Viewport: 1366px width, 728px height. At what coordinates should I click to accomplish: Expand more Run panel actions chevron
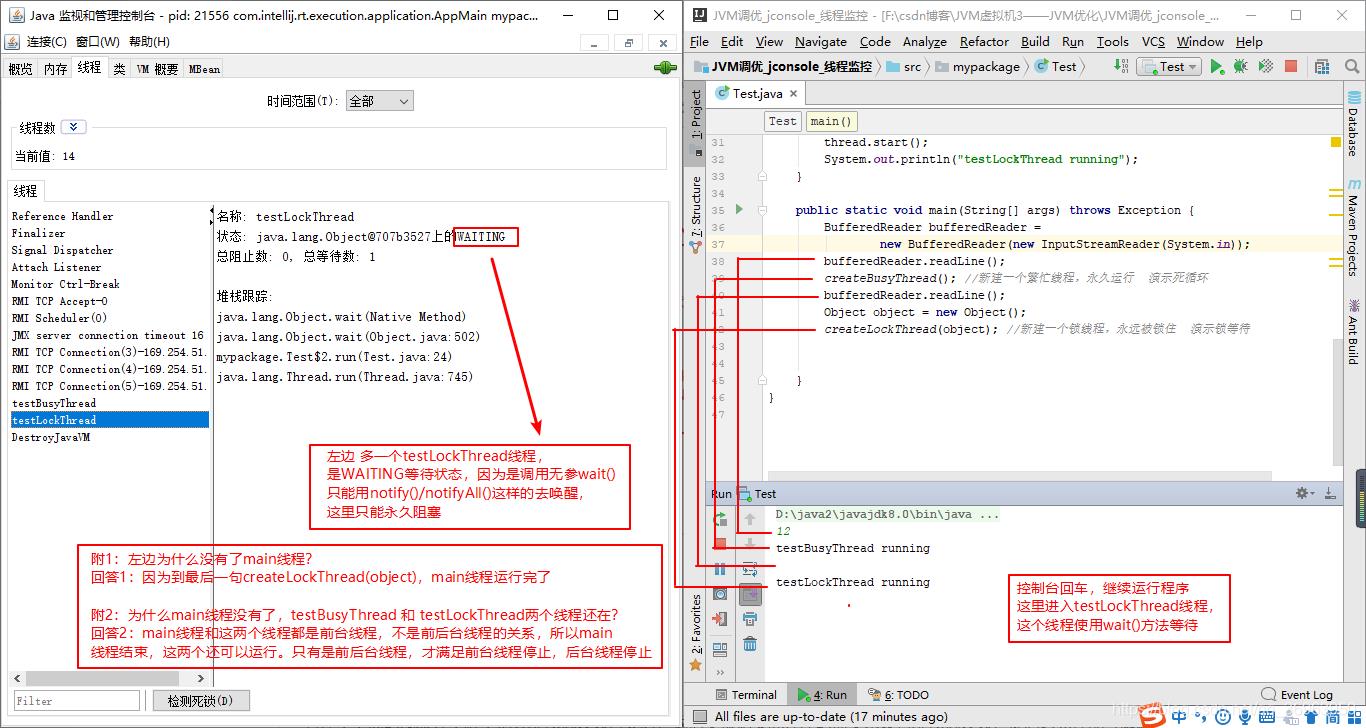tap(720, 672)
